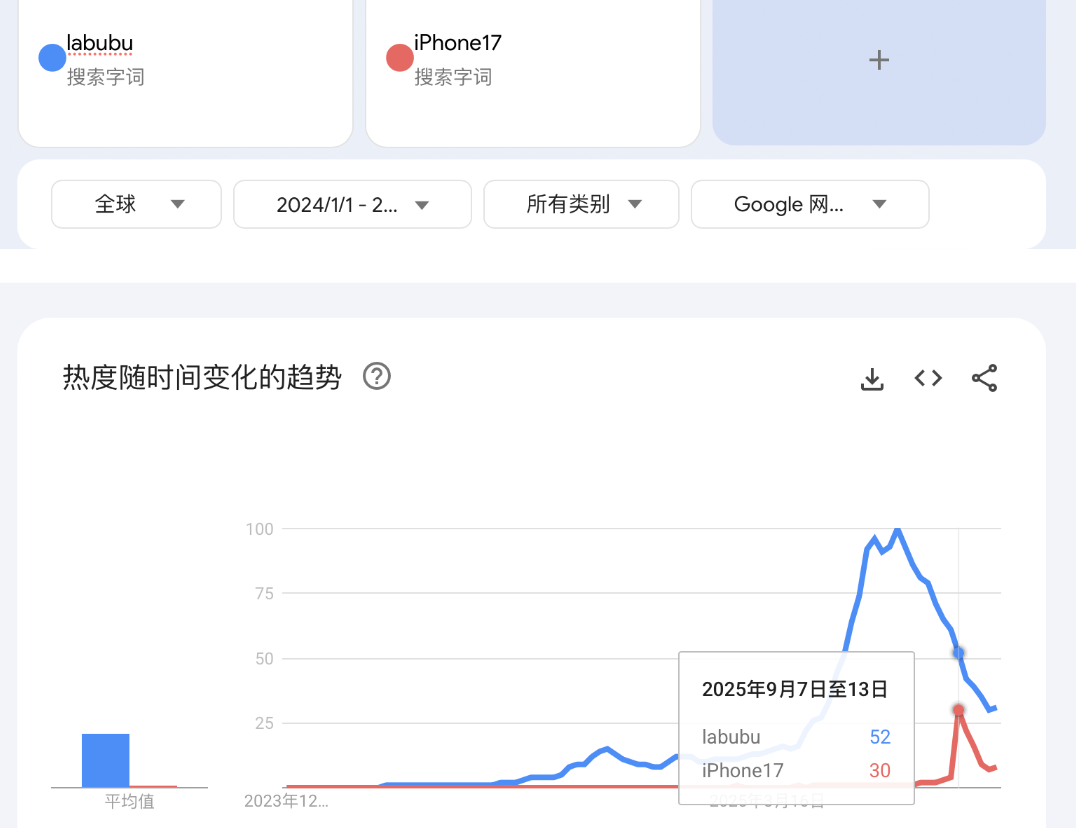
Task: Open the 所有类别 category dropdown
Action: pos(581,204)
